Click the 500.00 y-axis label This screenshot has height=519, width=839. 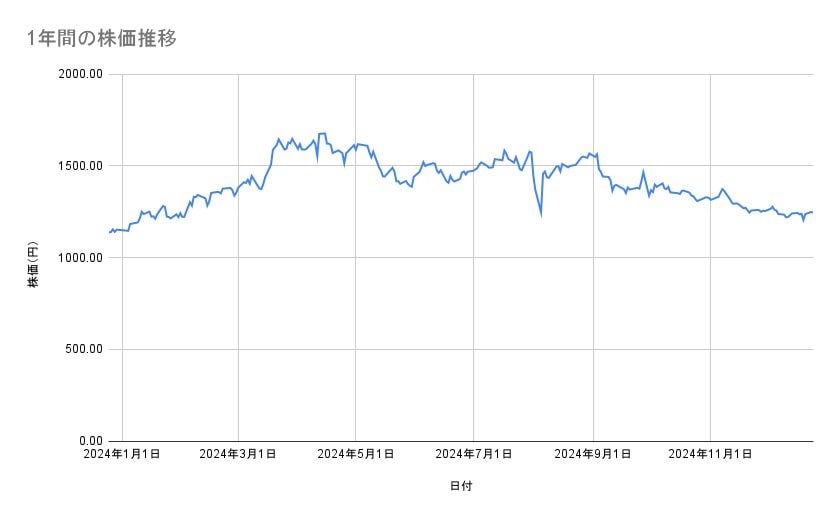pos(84,349)
